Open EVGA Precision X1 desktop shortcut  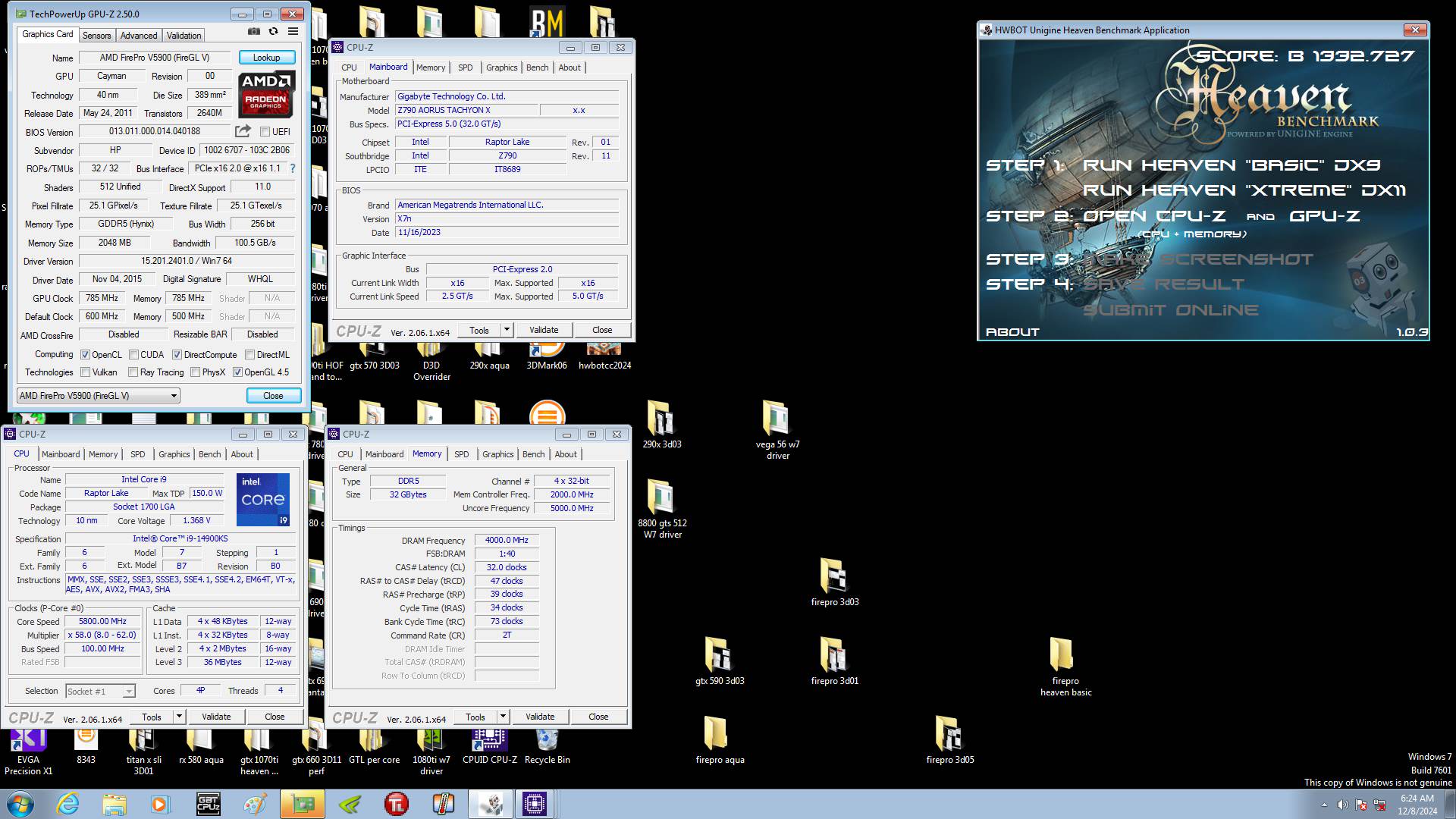(x=28, y=752)
